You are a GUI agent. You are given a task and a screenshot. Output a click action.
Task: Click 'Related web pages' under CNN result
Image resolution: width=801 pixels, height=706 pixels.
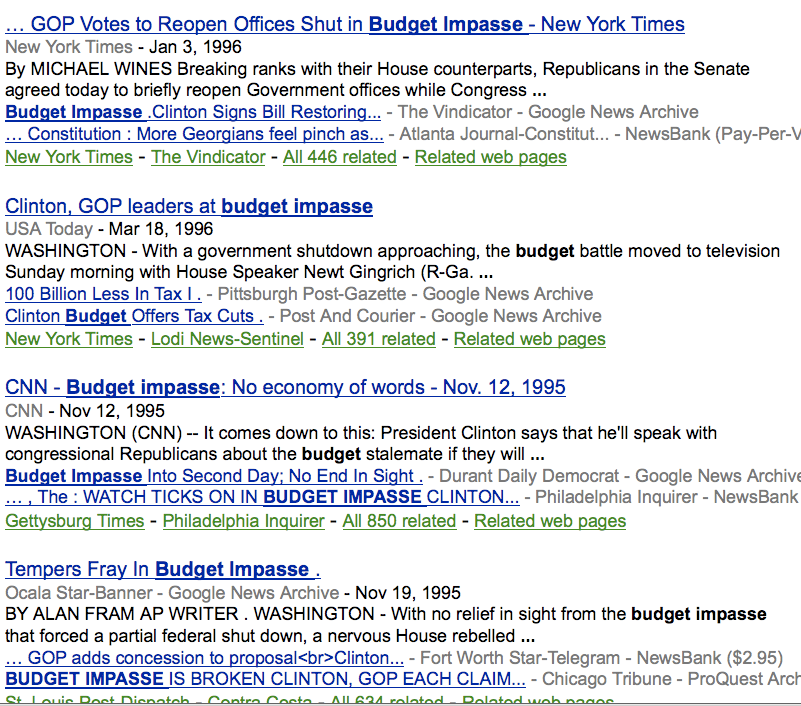[550, 521]
